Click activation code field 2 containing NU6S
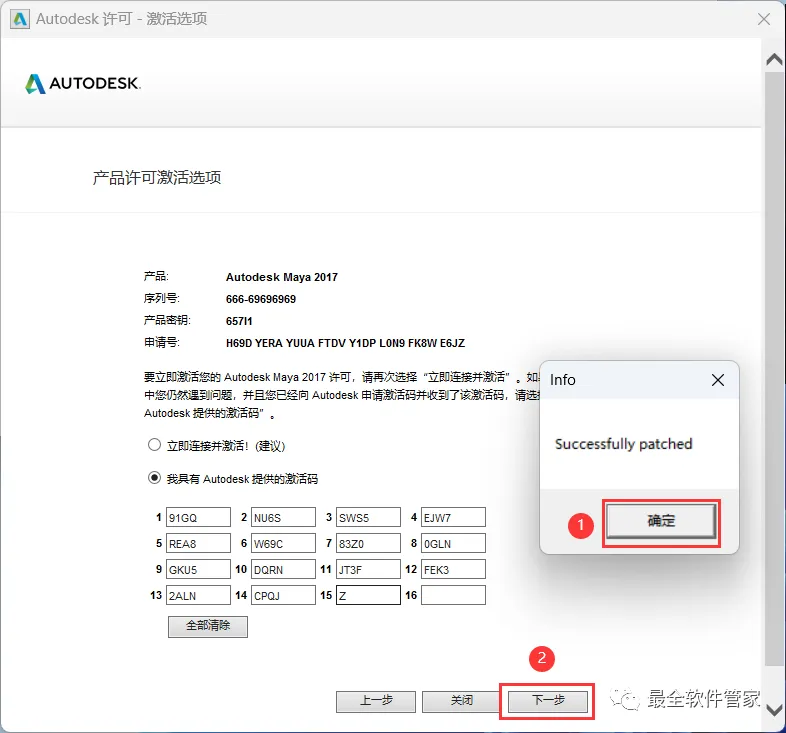The width and height of the screenshot is (786, 733). click(x=283, y=517)
